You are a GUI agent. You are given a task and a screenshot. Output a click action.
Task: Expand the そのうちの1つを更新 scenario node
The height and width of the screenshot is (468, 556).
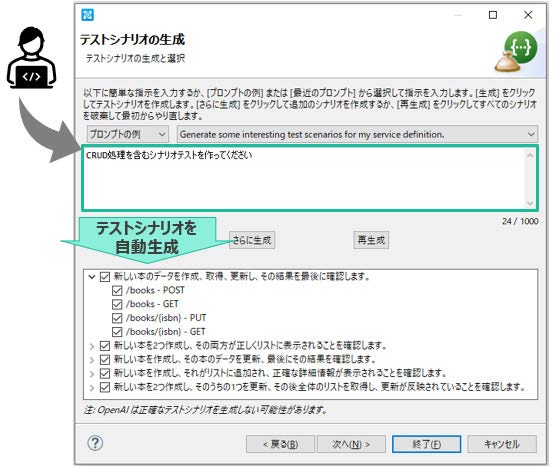click(x=92, y=388)
